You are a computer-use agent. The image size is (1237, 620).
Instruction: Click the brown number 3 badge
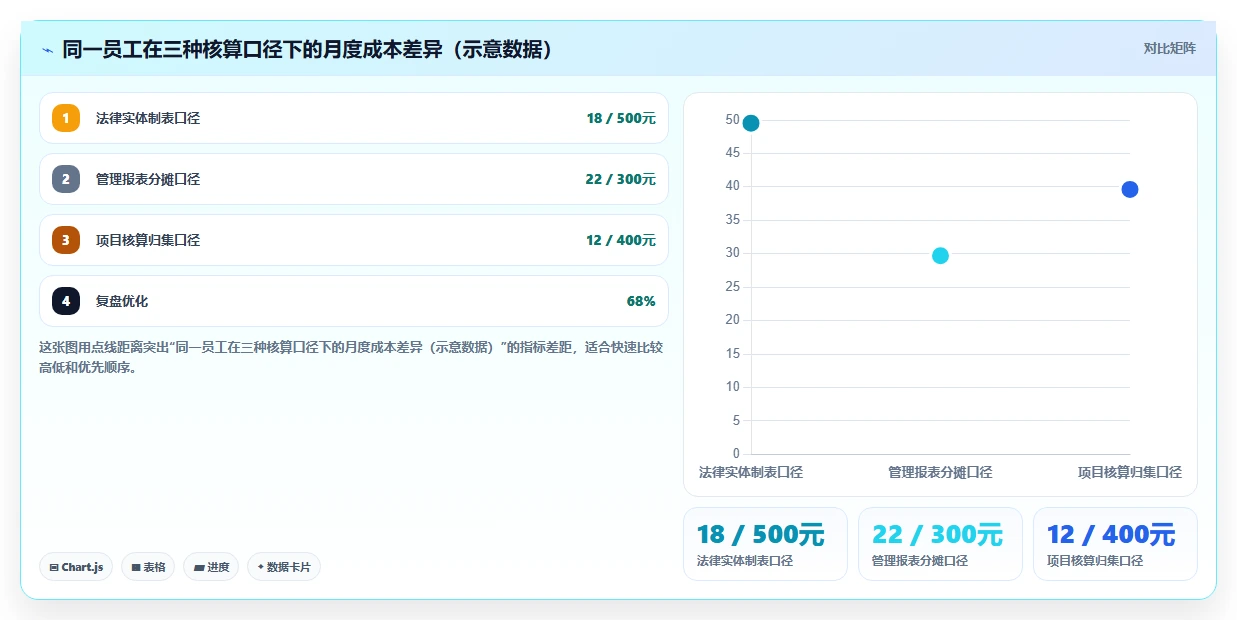(x=66, y=240)
